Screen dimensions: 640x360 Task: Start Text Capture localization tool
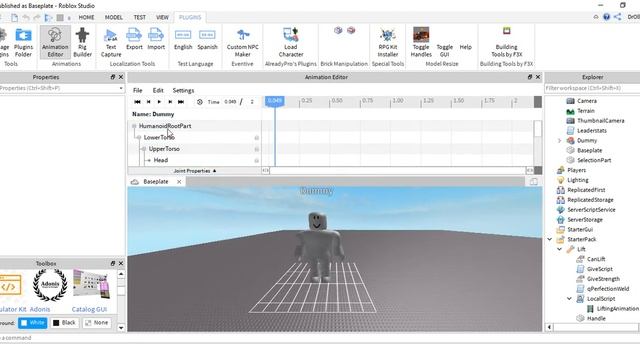(x=111, y=42)
